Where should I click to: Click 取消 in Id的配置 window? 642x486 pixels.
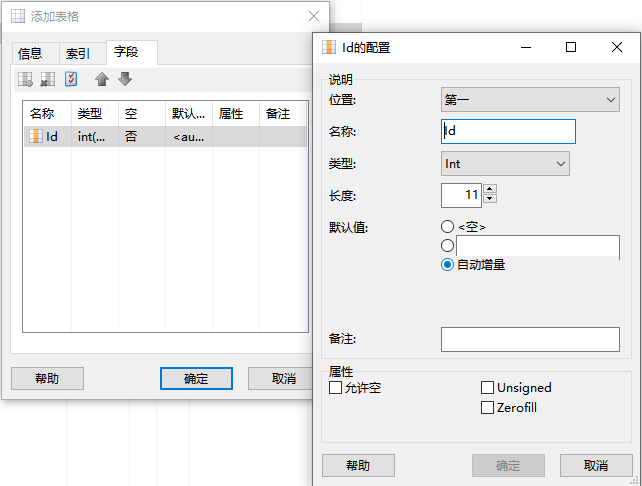(x=596, y=466)
